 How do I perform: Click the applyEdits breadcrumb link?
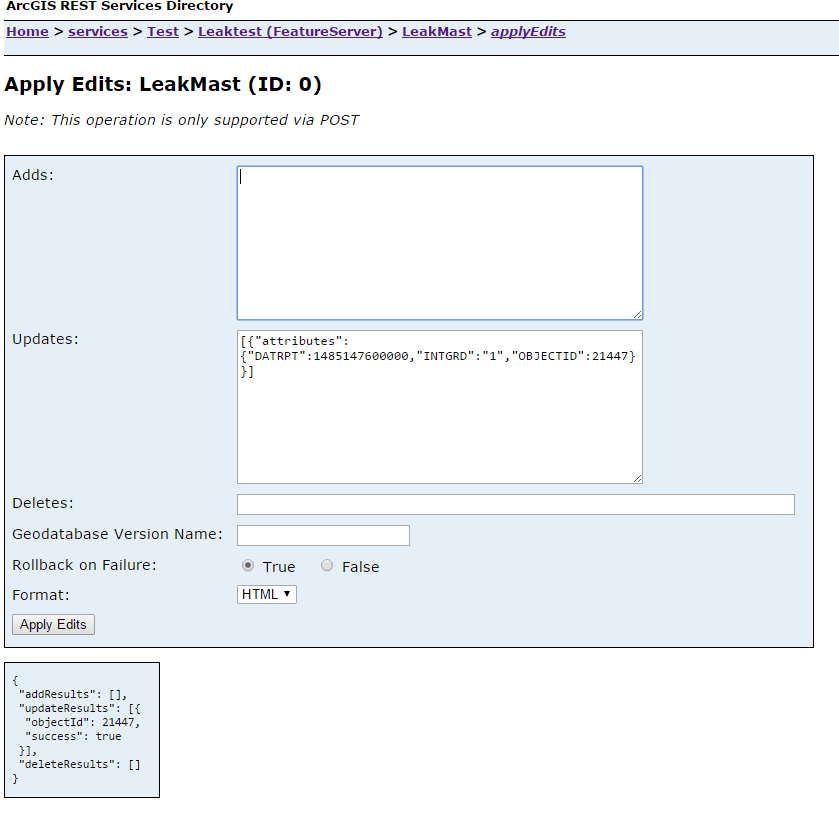coord(528,32)
